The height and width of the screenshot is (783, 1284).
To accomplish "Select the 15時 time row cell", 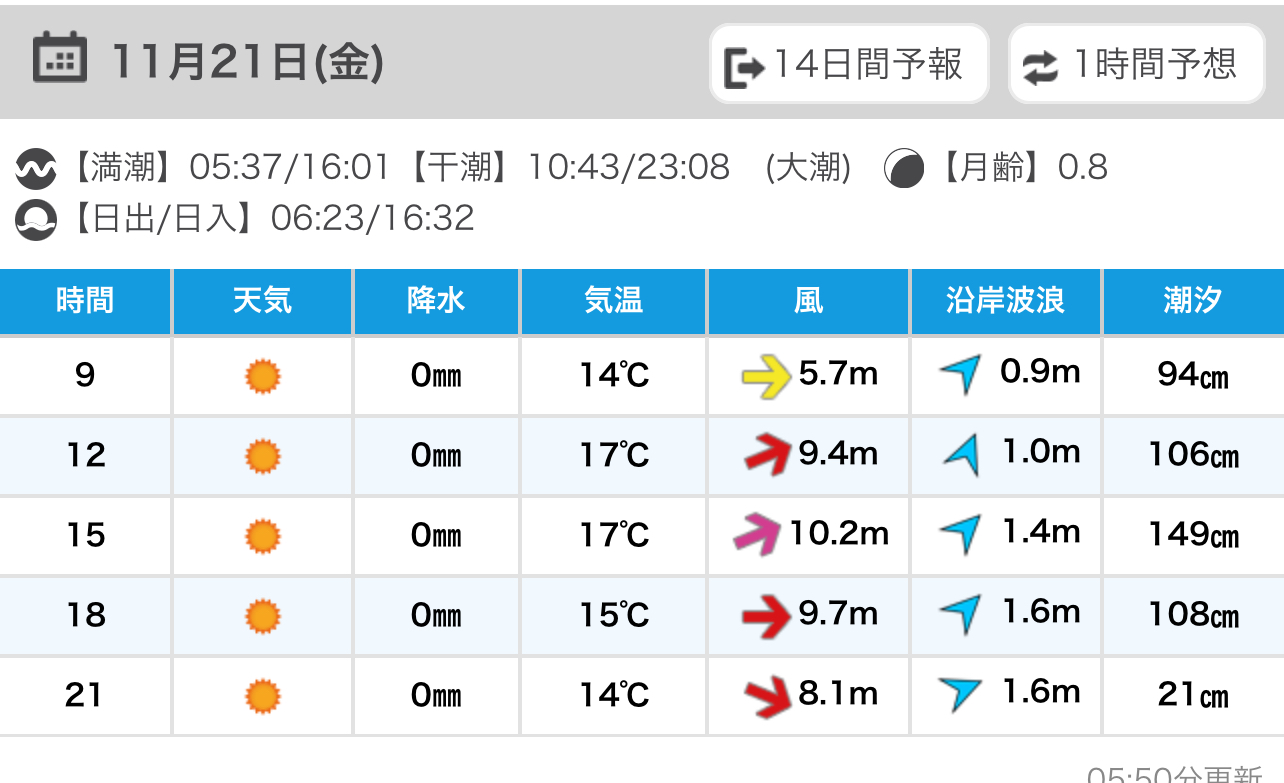I will [85, 535].
